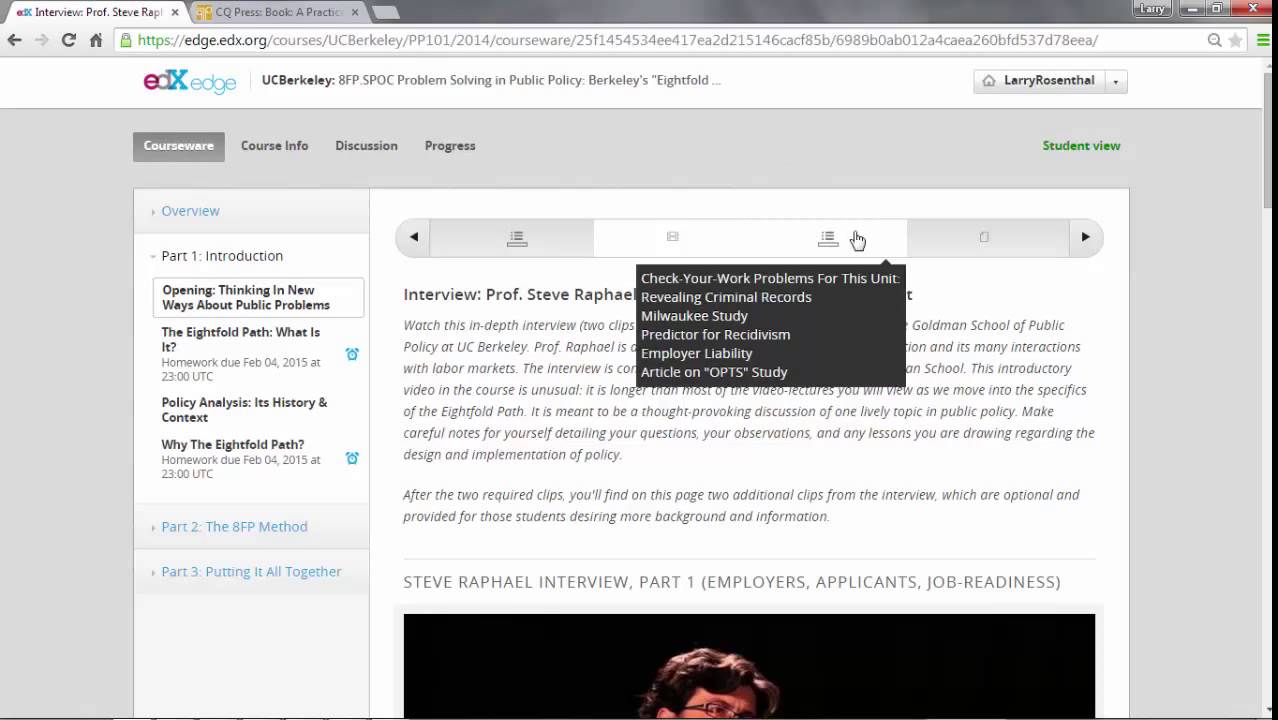
Task: Go to next unit with right arrow
Action: (x=1085, y=237)
